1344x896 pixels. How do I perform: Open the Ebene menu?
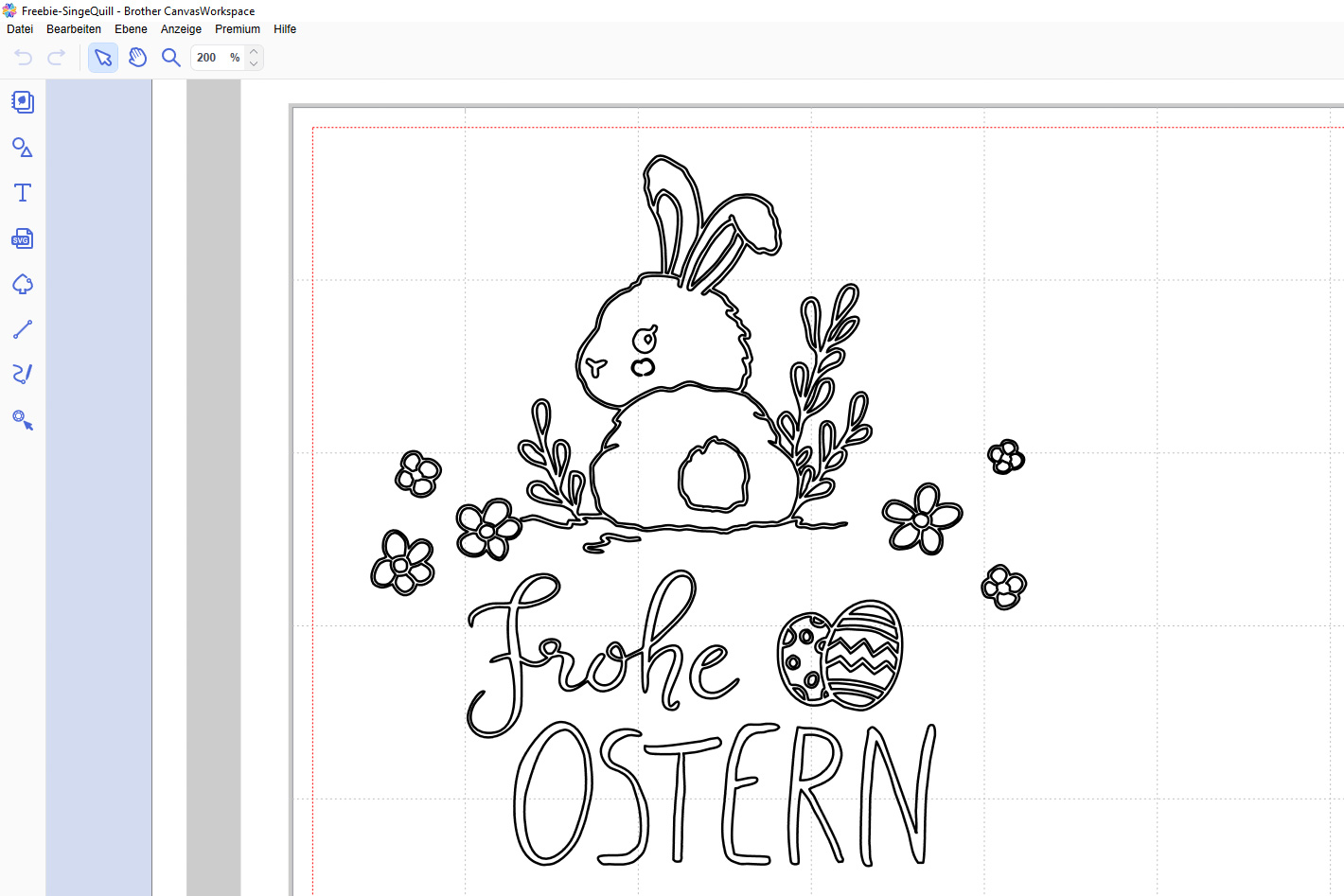131,29
